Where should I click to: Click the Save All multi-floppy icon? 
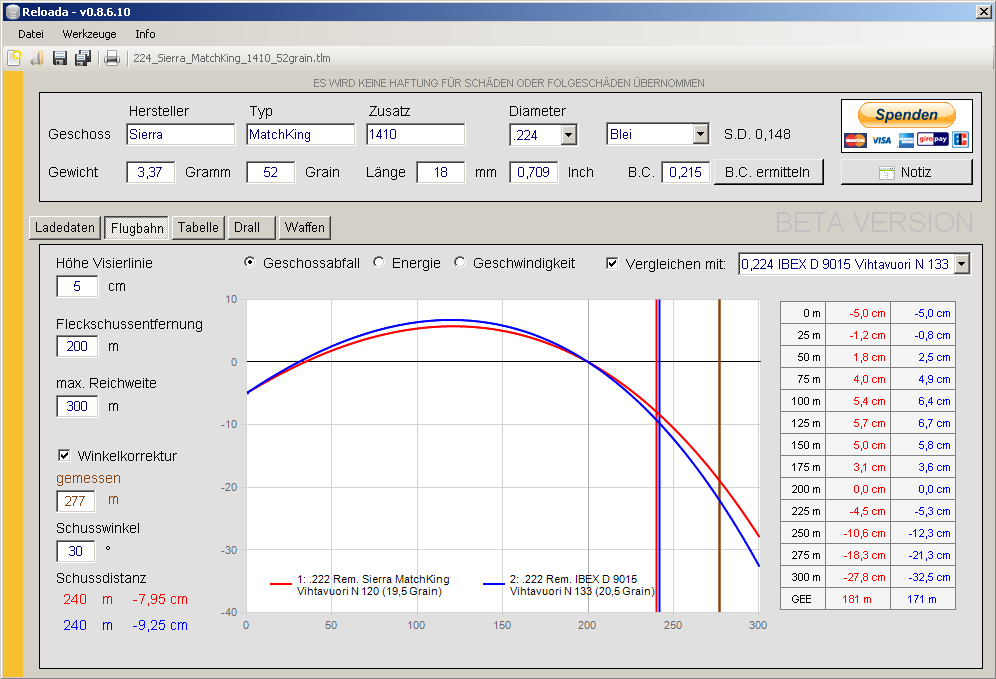pos(83,58)
